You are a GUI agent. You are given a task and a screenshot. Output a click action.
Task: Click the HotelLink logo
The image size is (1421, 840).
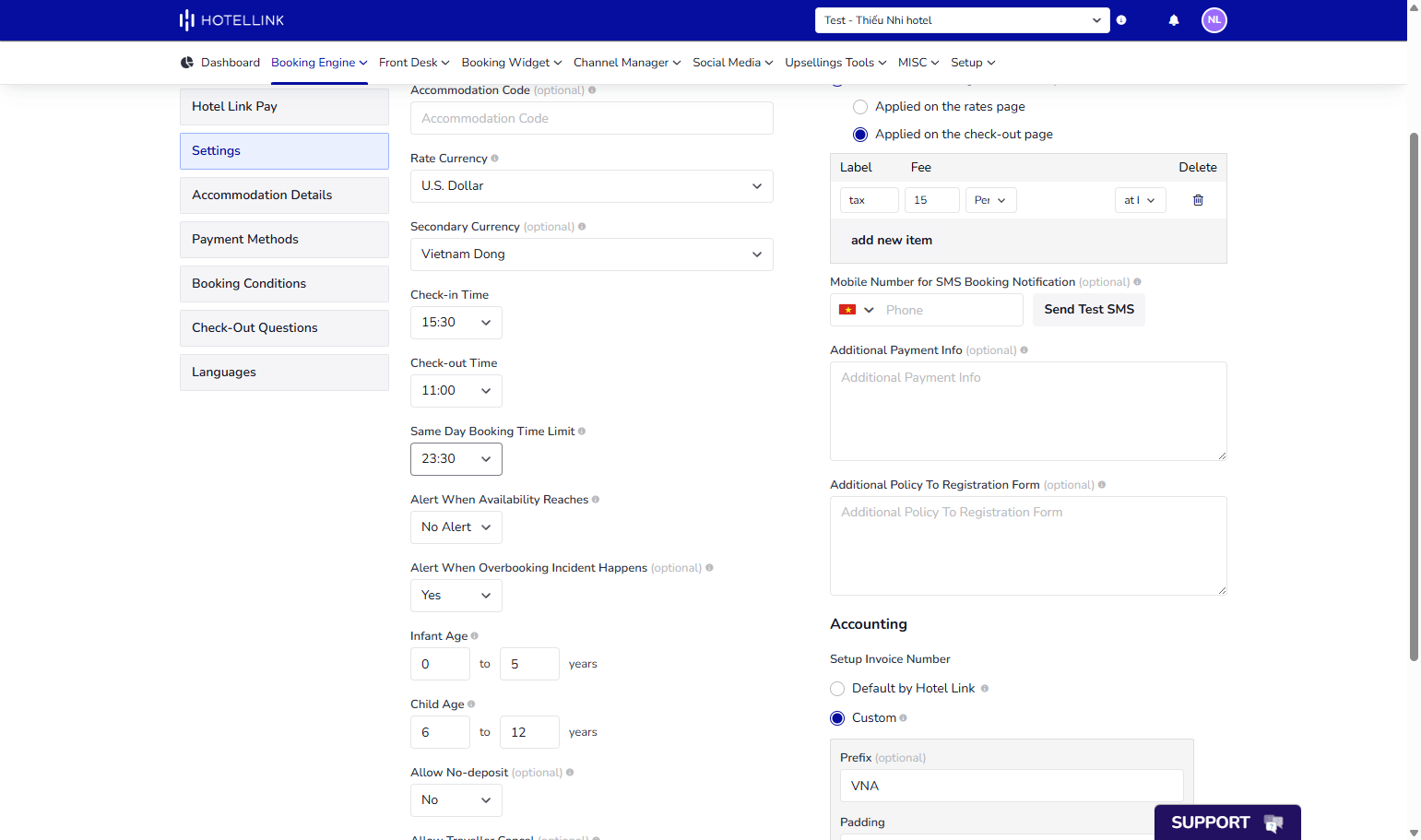(x=231, y=20)
